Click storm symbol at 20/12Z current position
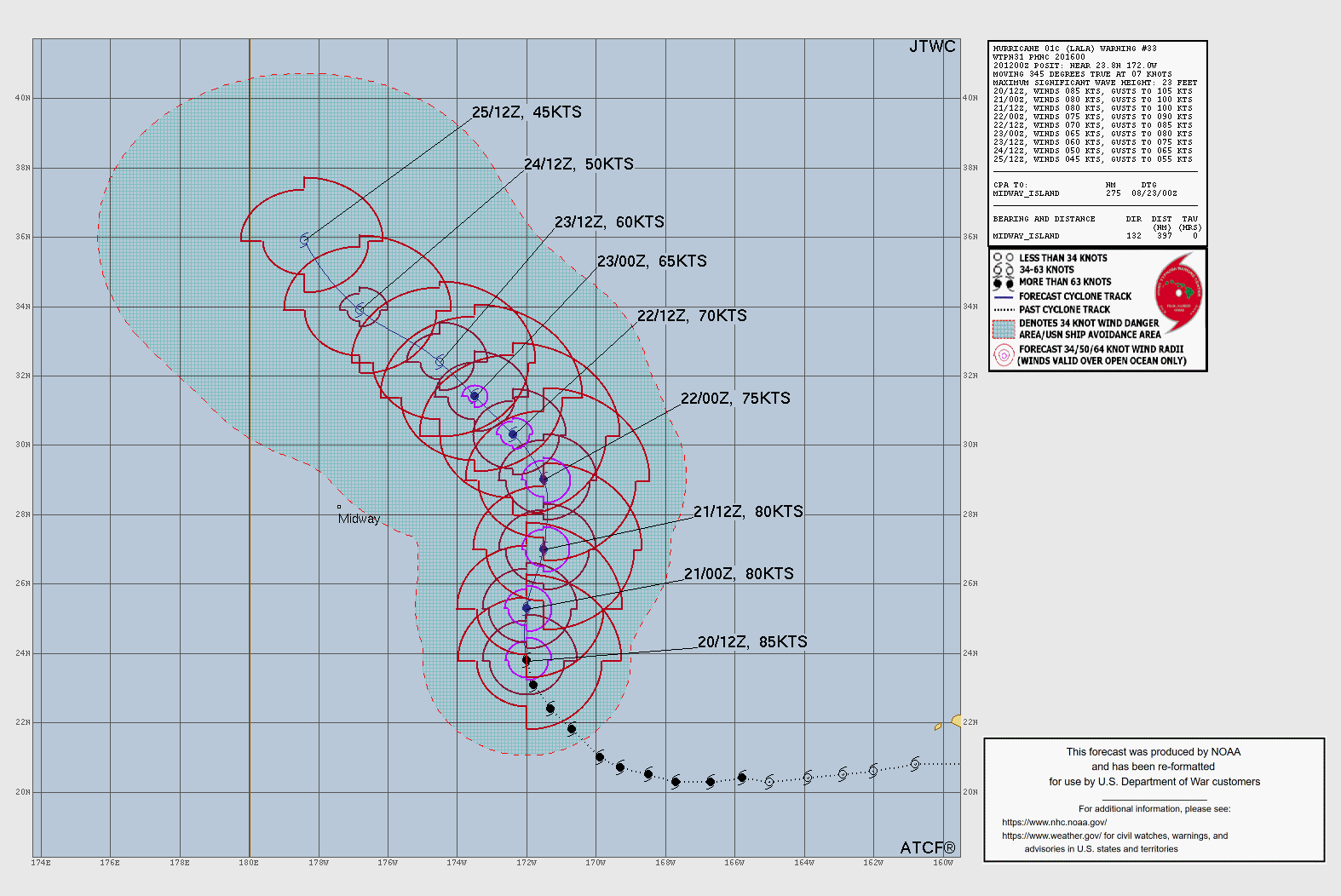 coord(527,660)
